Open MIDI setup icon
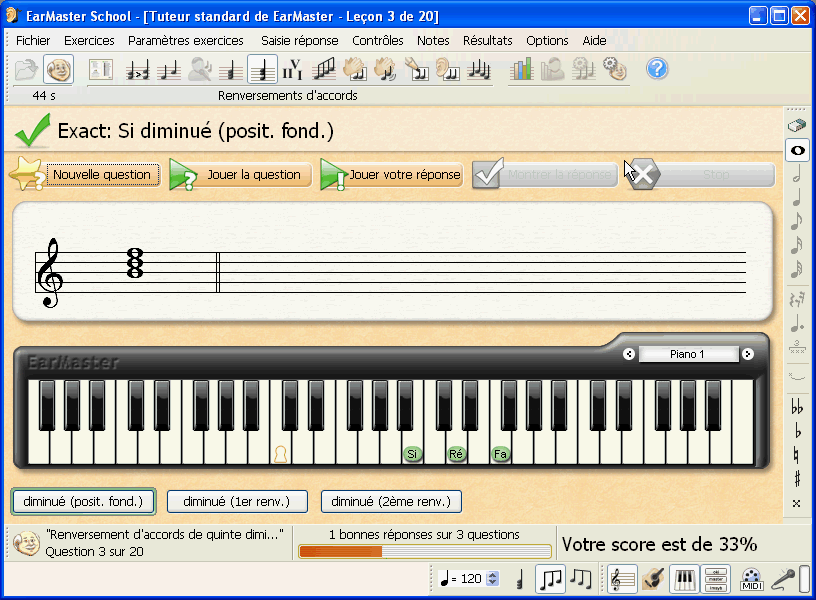Screen dimensions: 816x600 click(x=751, y=579)
